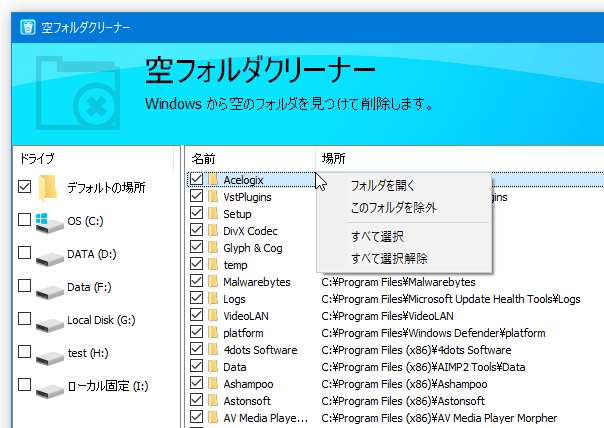Click the Data folder icon in the list
The height and width of the screenshot is (428, 604).
213,366
